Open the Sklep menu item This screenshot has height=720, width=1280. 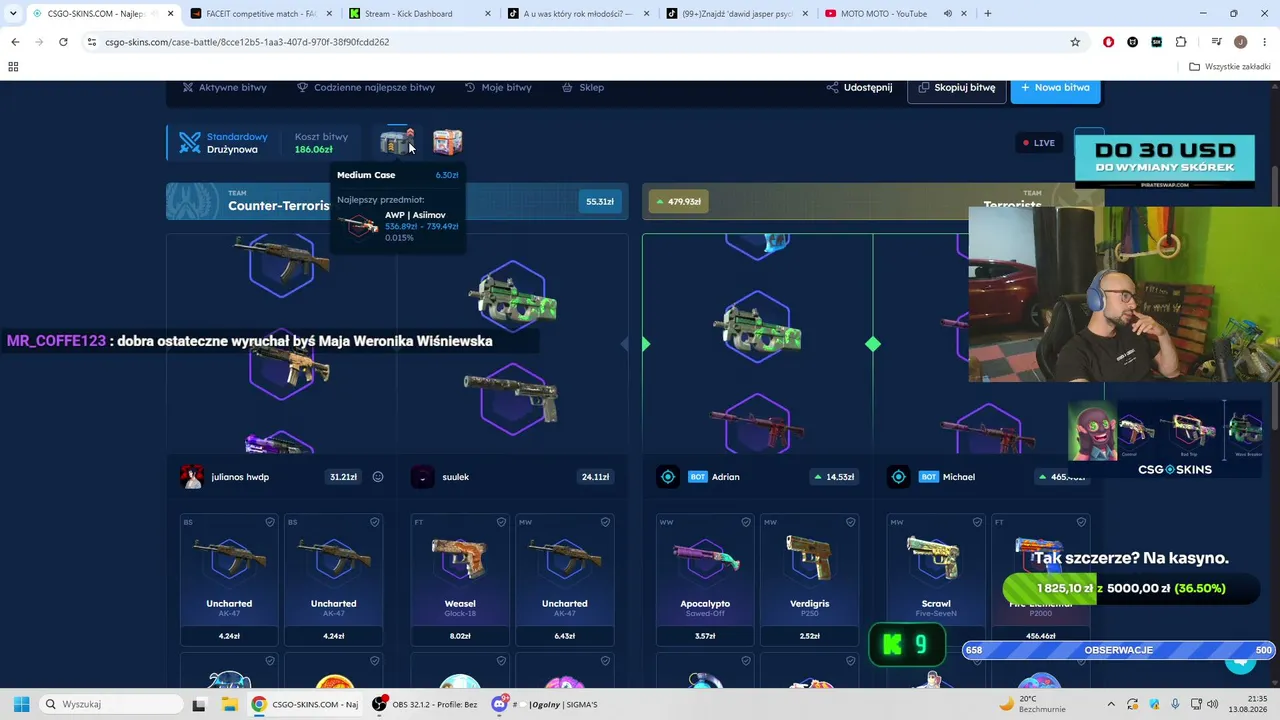click(x=584, y=87)
